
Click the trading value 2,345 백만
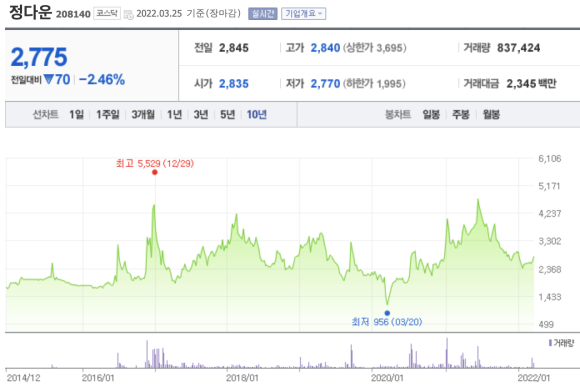[531, 84]
